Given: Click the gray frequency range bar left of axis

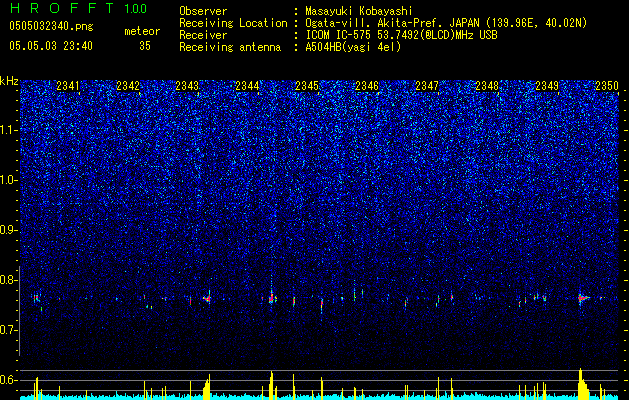Looking at the screenshot, I should pyautogui.click(x=19, y=311).
